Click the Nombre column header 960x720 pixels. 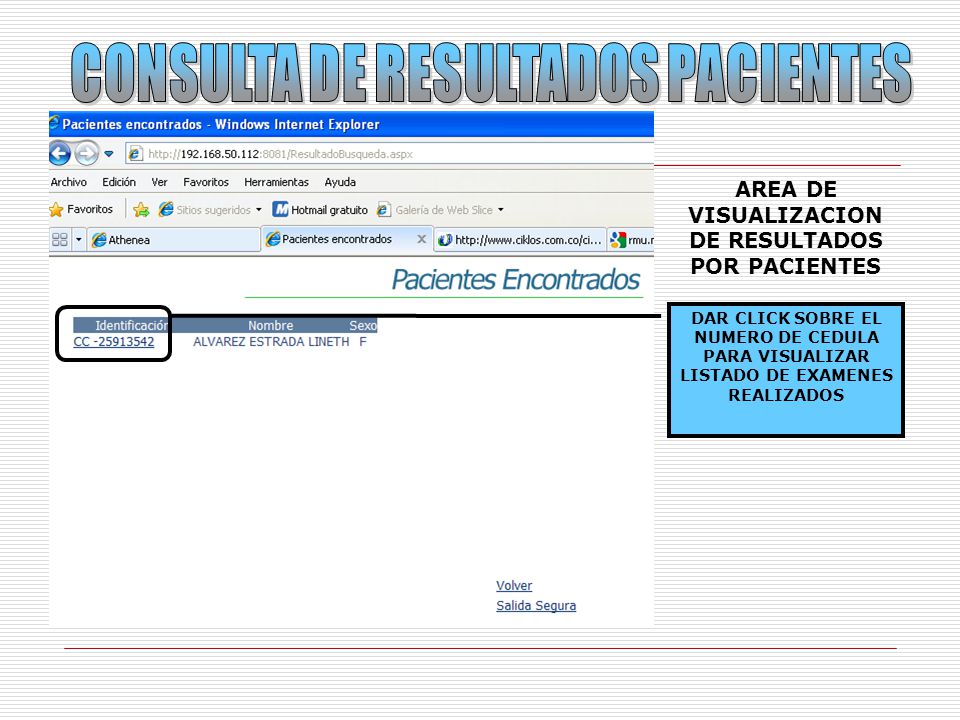(271, 326)
